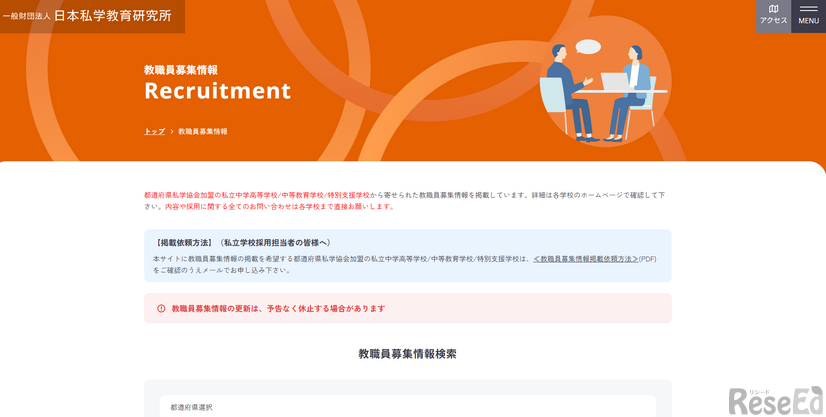Screen dimensions: 826x417
Task: Open the 都道府県選択 dropdown field
Action: (x=408, y=406)
